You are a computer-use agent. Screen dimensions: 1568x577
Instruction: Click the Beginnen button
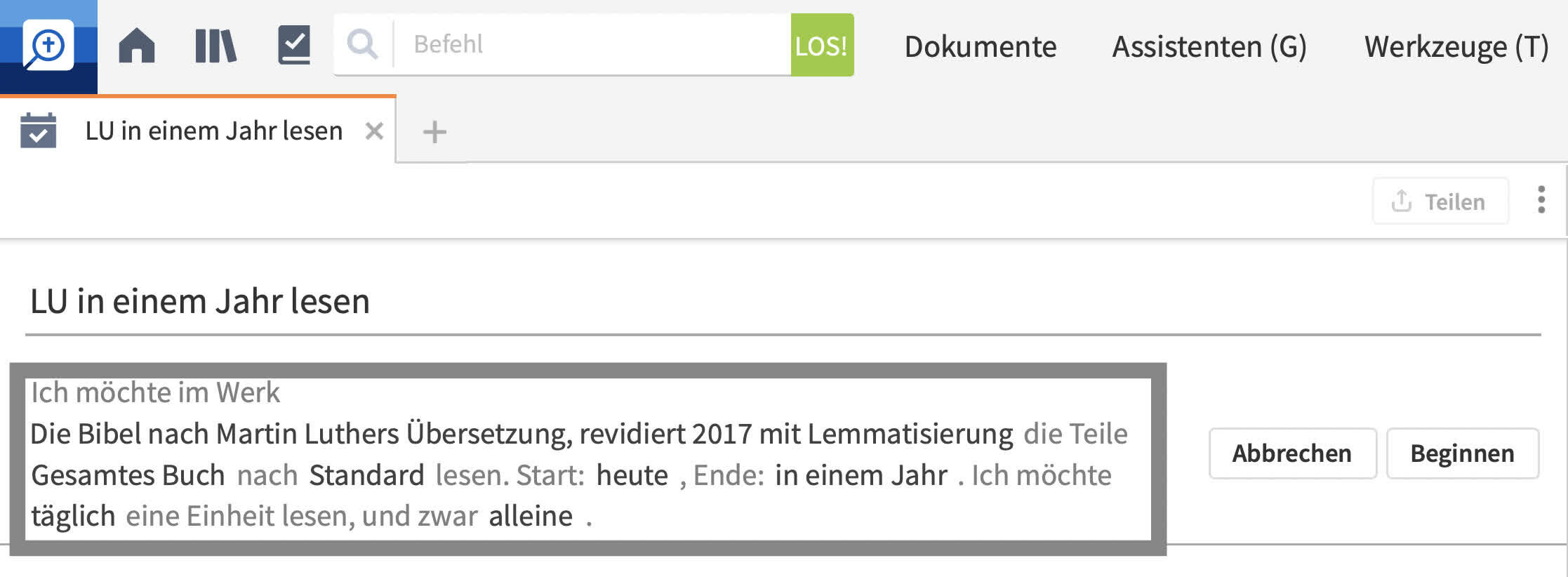1463,453
